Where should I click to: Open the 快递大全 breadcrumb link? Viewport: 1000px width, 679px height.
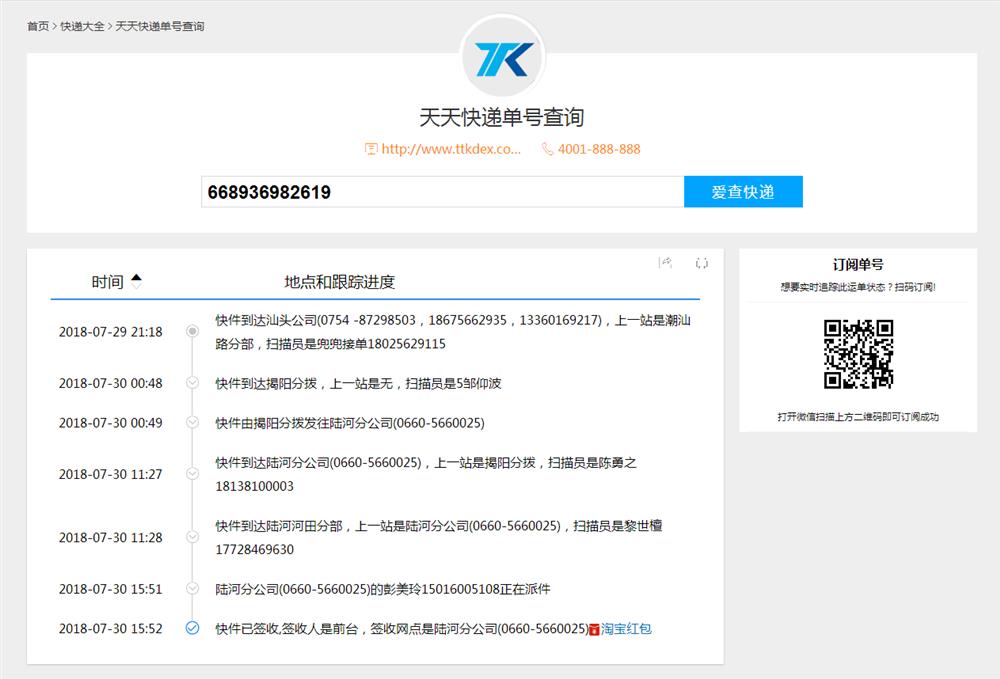click(x=82, y=26)
